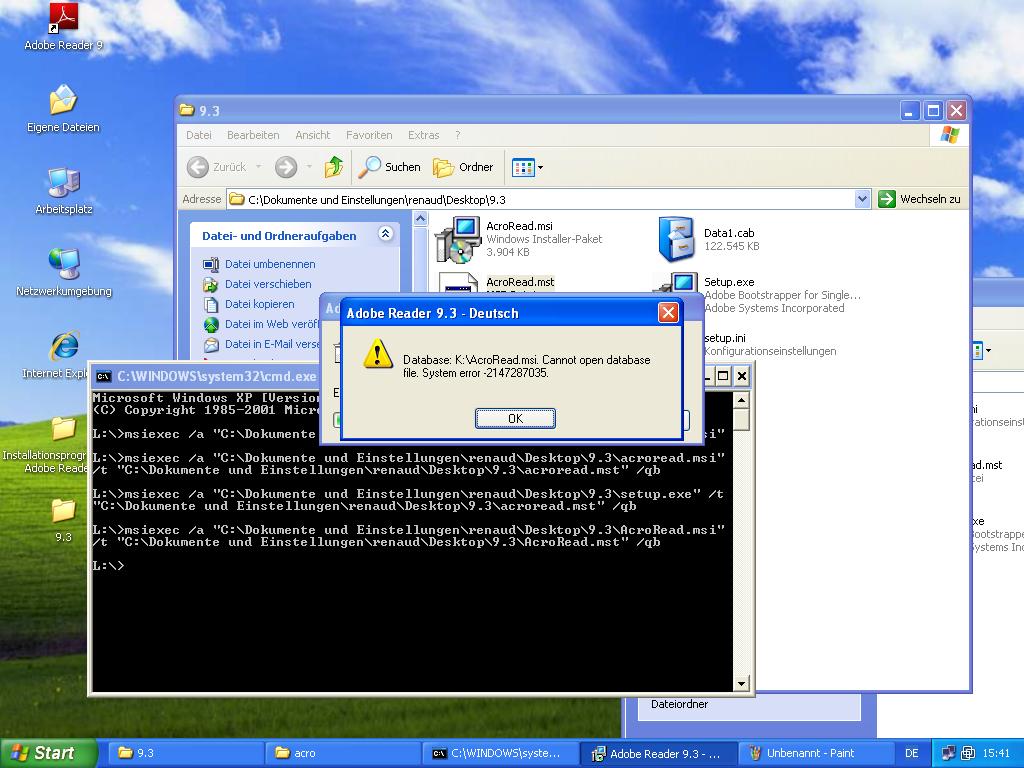This screenshot has width=1024, height=768.
Task: Select the AcroRead.msi file icon
Action: click(x=458, y=239)
